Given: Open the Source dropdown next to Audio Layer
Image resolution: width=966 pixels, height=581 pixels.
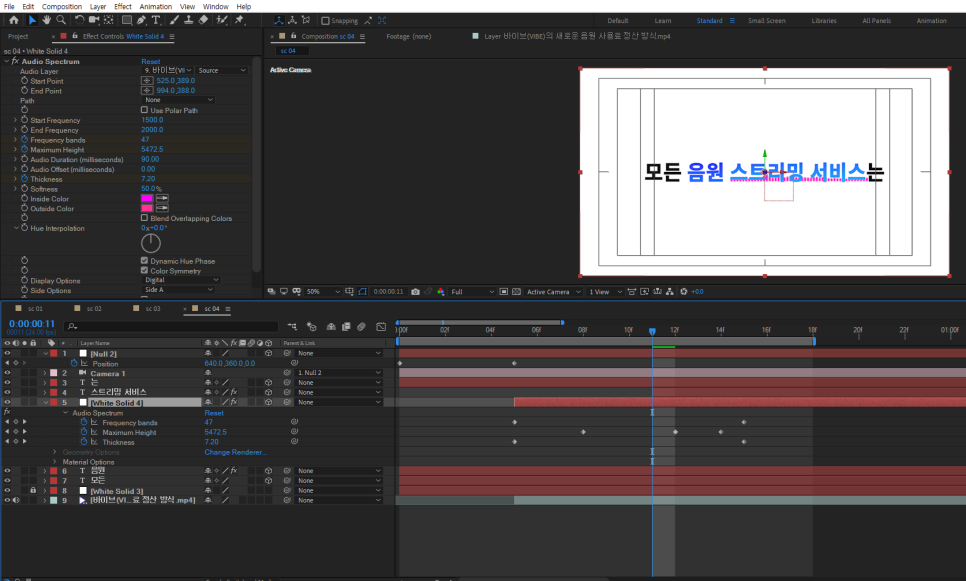Looking at the screenshot, I should tap(222, 70).
